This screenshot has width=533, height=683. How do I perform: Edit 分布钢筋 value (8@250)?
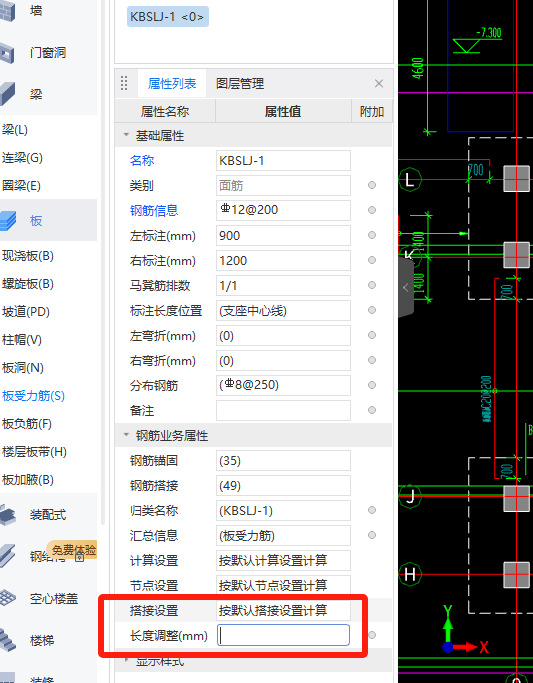coord(283,385)
